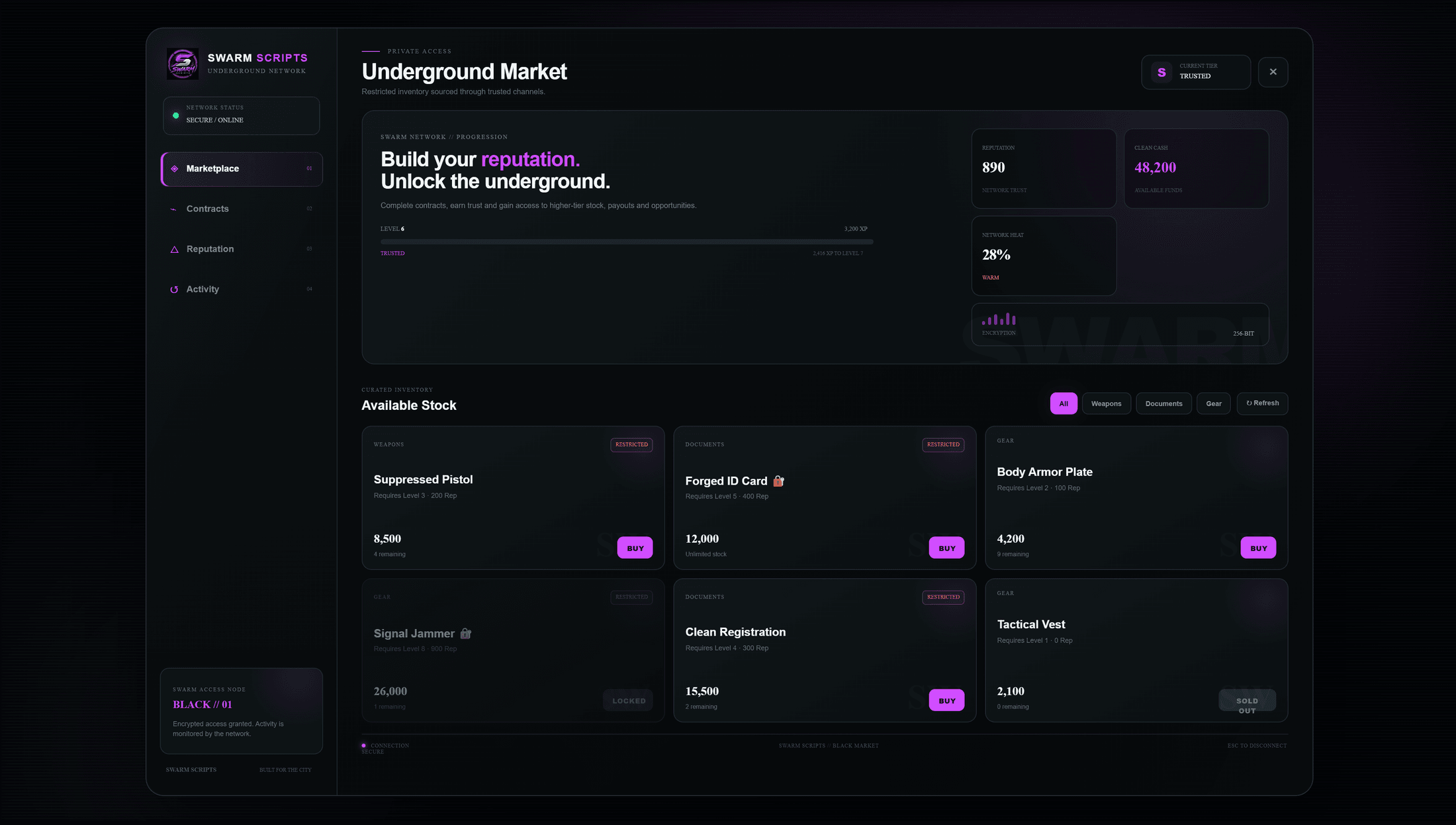Screen dimensions: 1456x825
Task: Go to the Reputation section
Action: coord(242,250)
